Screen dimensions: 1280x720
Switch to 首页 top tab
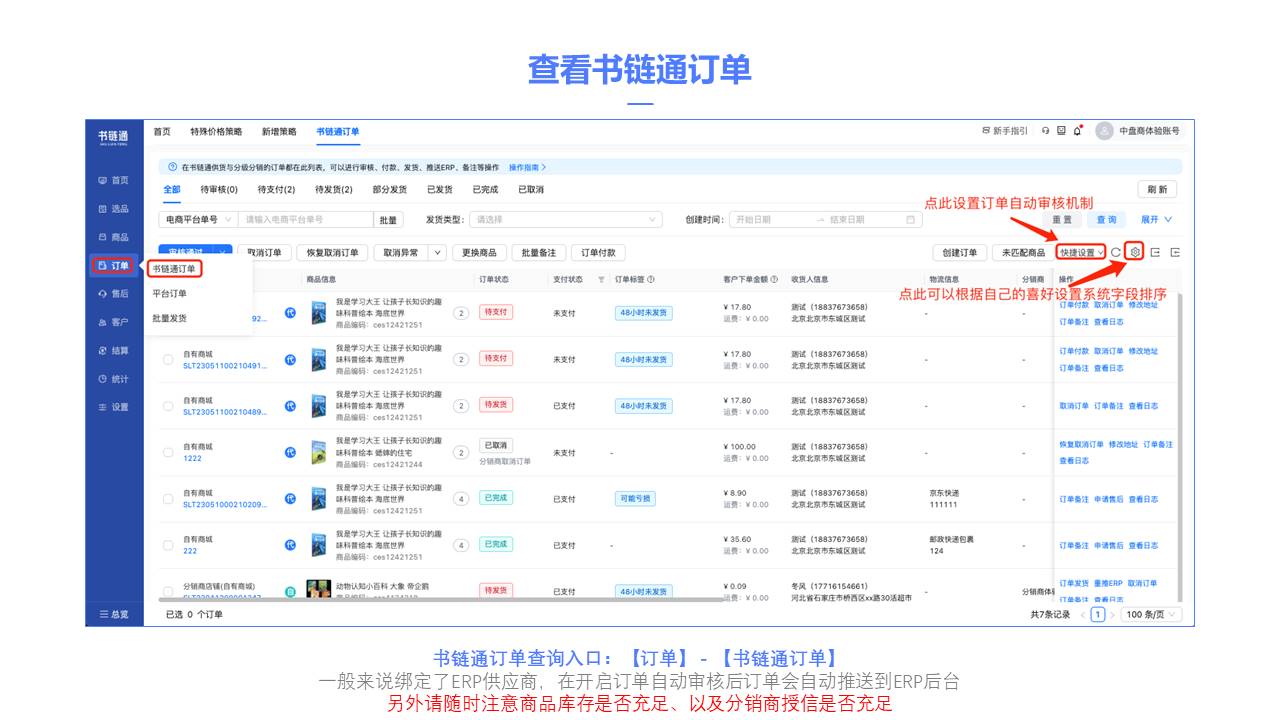pyautogui.click(x=162, y=131)
